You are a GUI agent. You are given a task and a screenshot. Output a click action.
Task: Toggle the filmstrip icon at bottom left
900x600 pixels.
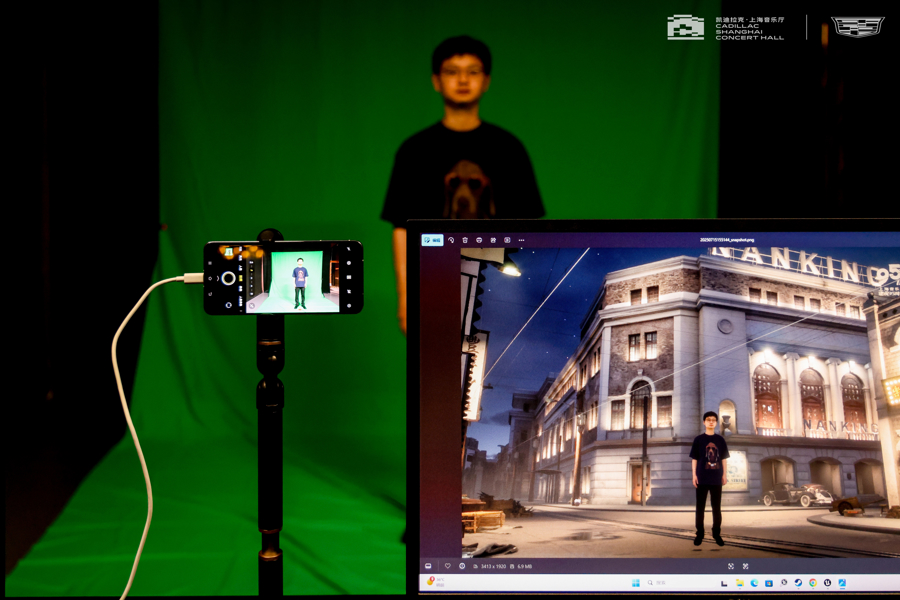(x=428, y=566)
